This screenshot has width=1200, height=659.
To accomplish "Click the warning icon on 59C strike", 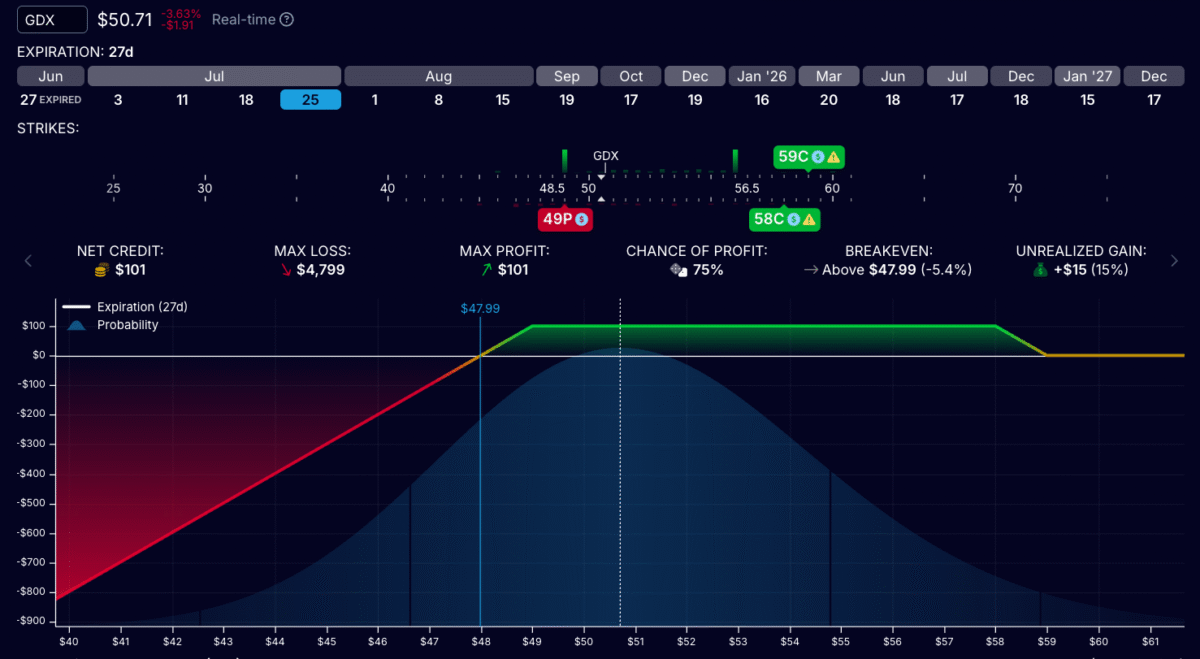I will pos(833,157).
